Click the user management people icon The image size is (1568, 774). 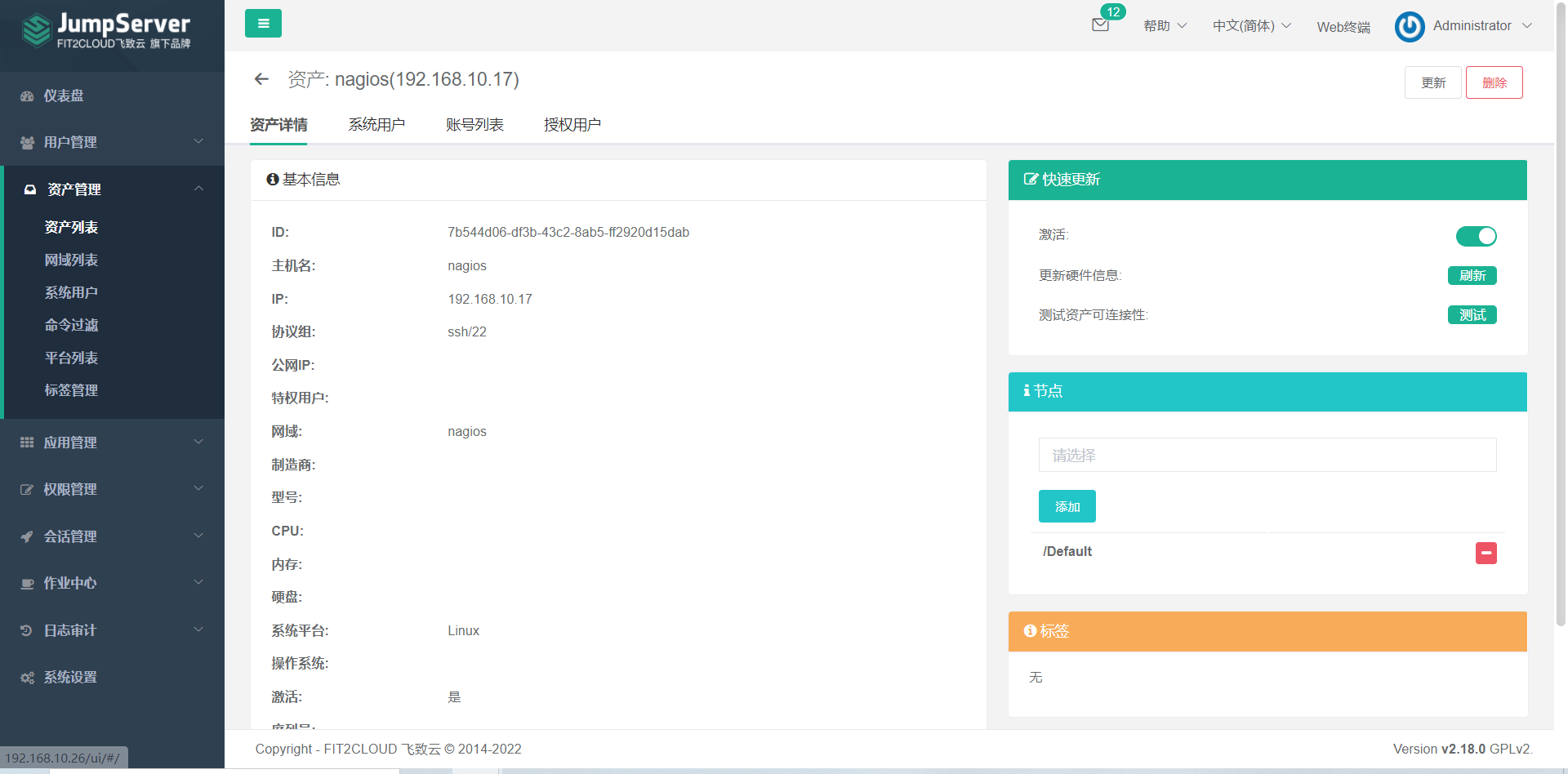click(27, 143)
